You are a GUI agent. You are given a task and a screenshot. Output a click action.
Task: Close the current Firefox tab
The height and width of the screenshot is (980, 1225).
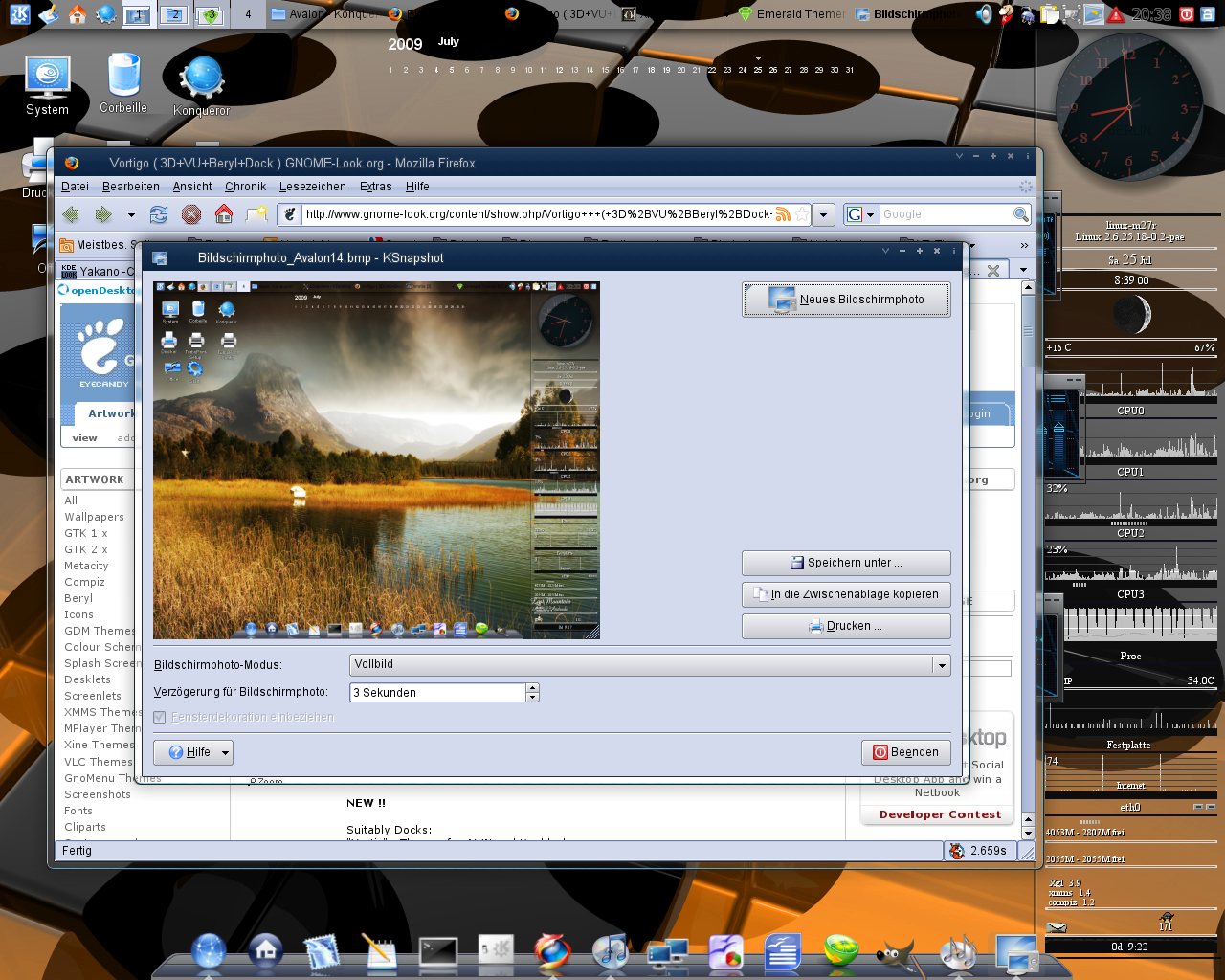[993, 271]
